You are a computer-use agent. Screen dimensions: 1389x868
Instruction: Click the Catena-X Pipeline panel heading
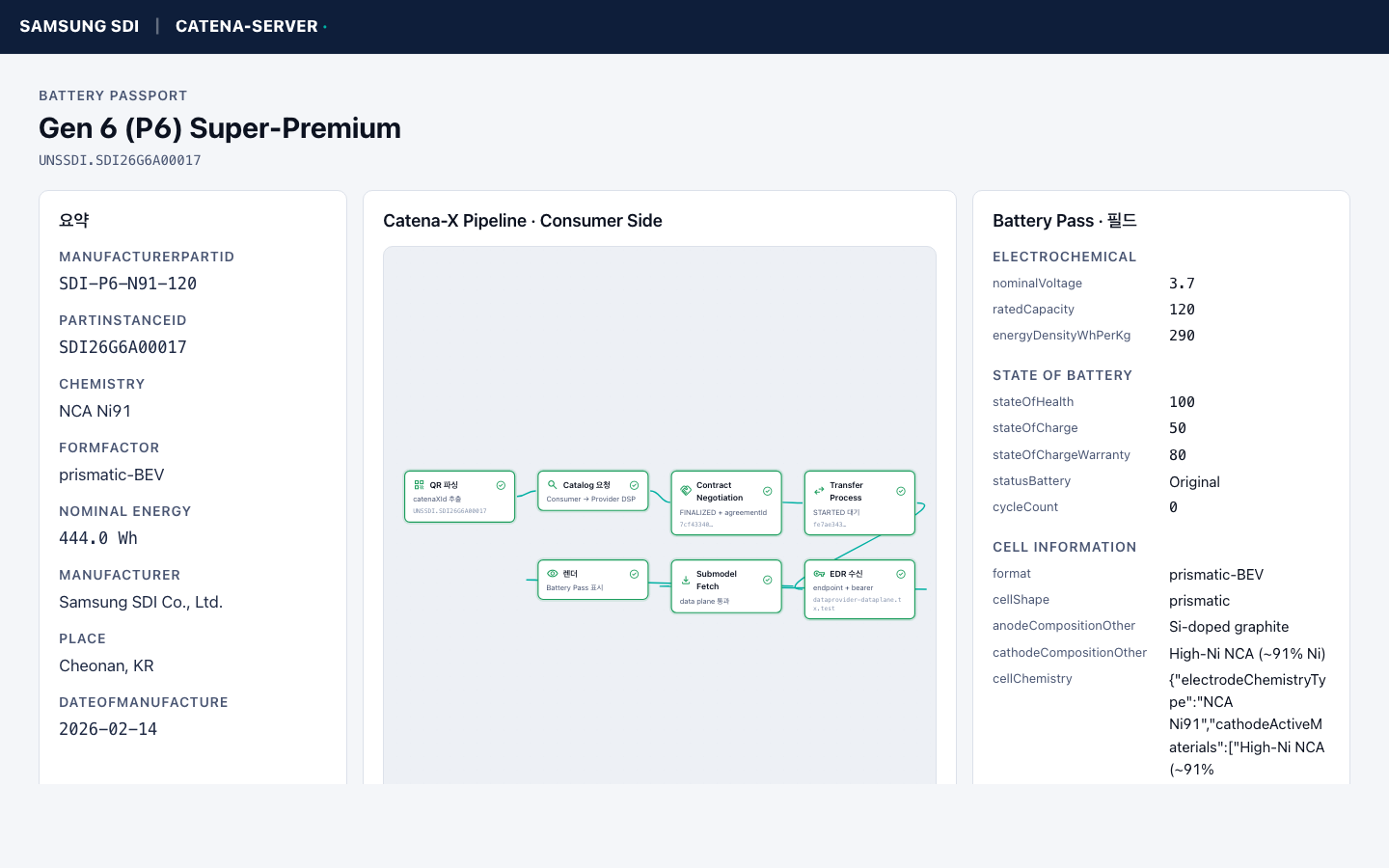pyautogui.click(x=522, y=221)
